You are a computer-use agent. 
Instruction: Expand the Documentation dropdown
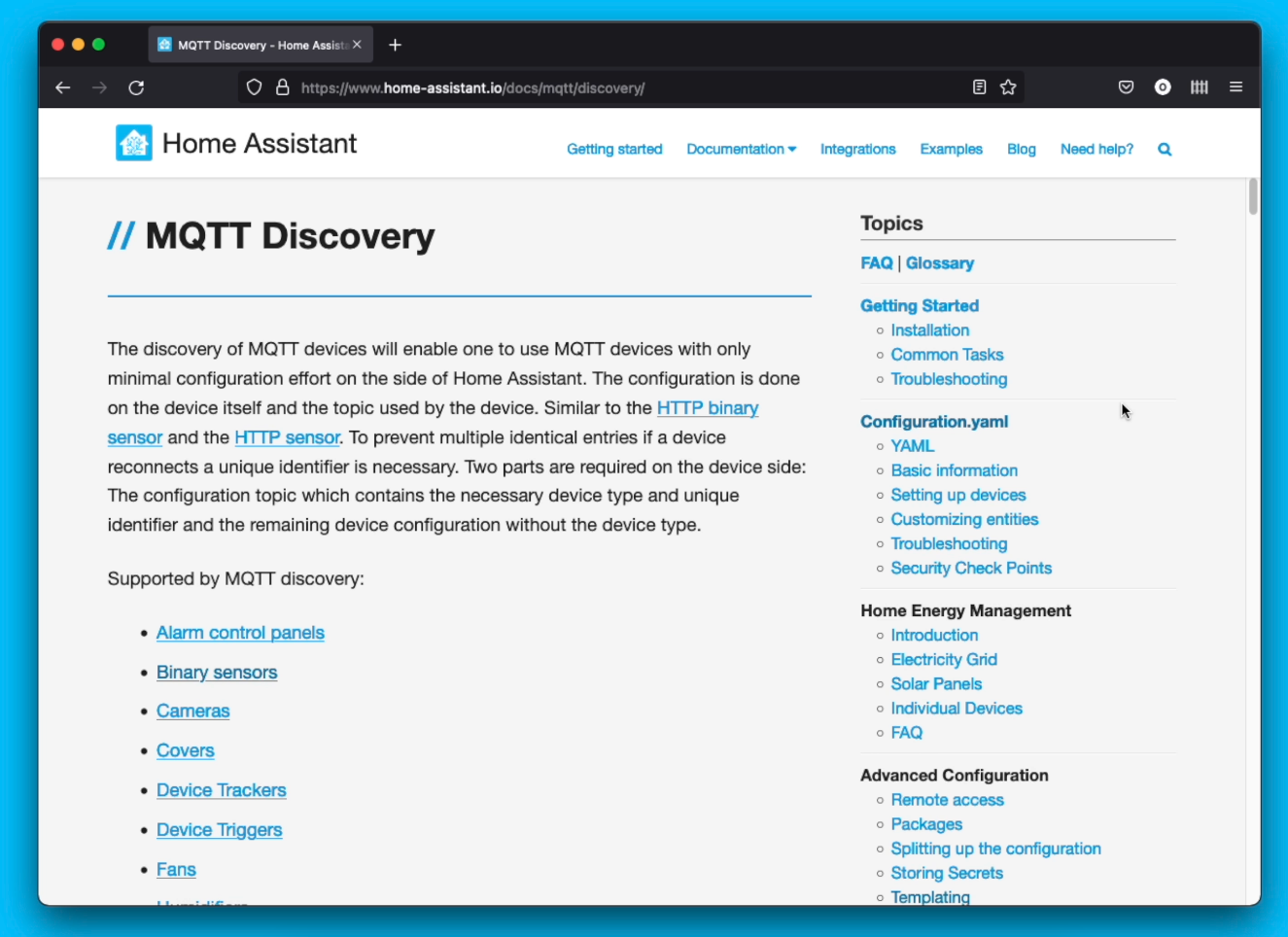[x=741, y=149]
